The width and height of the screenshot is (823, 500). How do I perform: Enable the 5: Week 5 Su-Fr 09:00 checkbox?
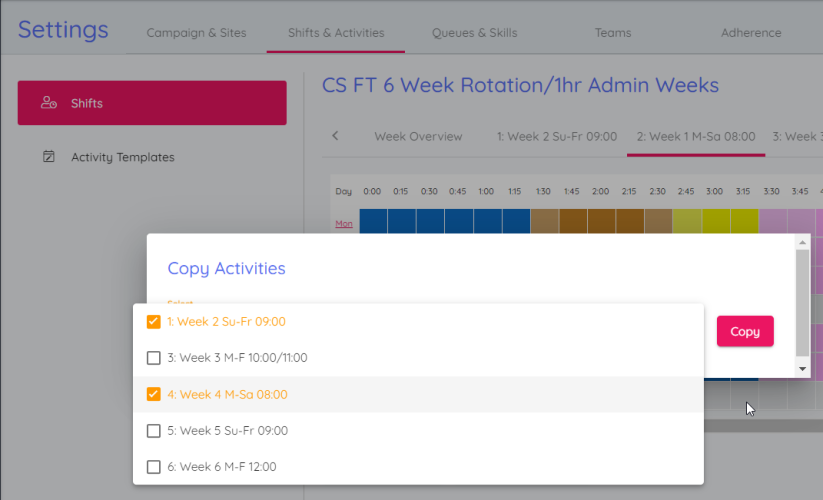[153, 431]
